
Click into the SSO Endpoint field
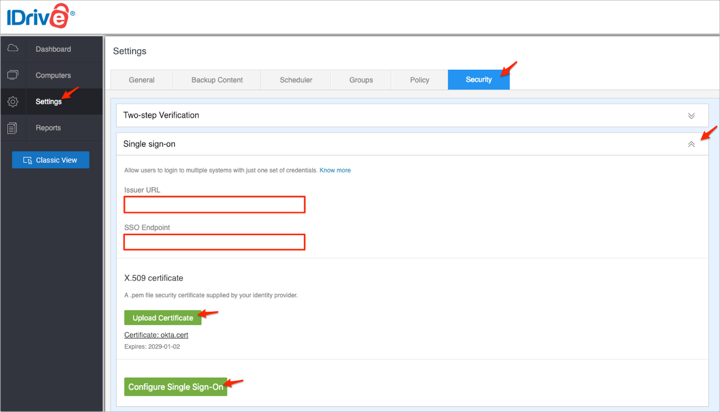(214, 242)
